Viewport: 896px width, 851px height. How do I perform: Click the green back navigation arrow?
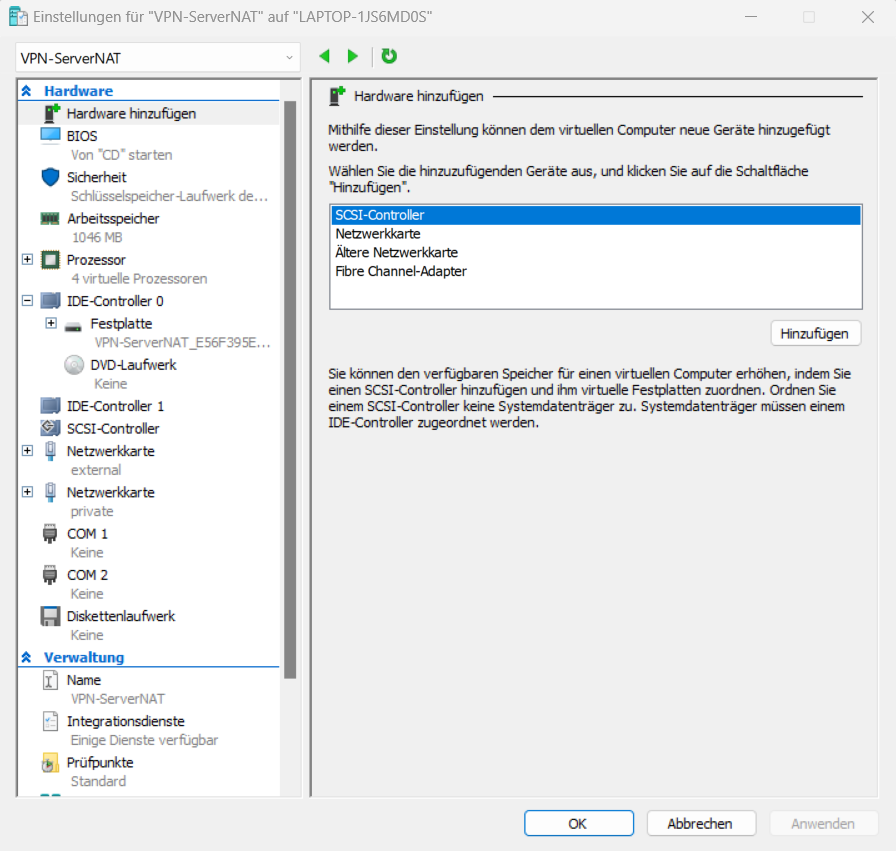click(x=325, y=56)
